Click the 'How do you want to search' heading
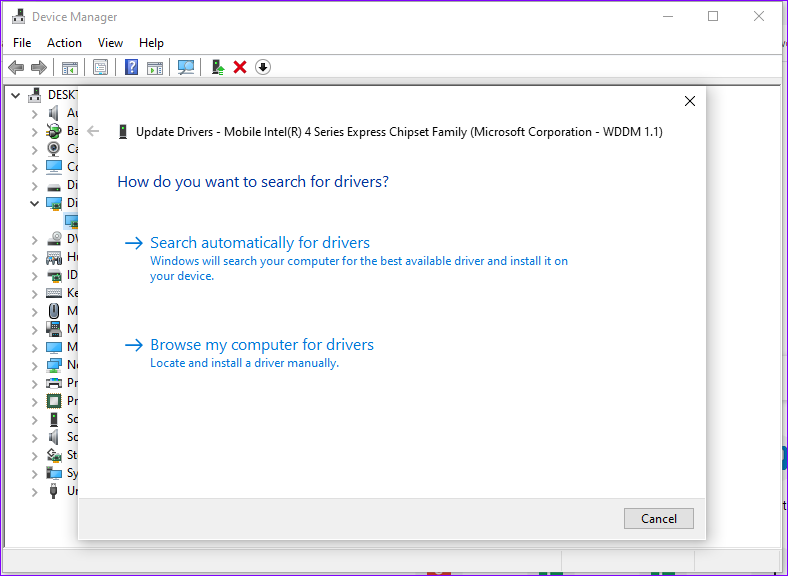This screenshot has width=788, height=576. point(253,181)
